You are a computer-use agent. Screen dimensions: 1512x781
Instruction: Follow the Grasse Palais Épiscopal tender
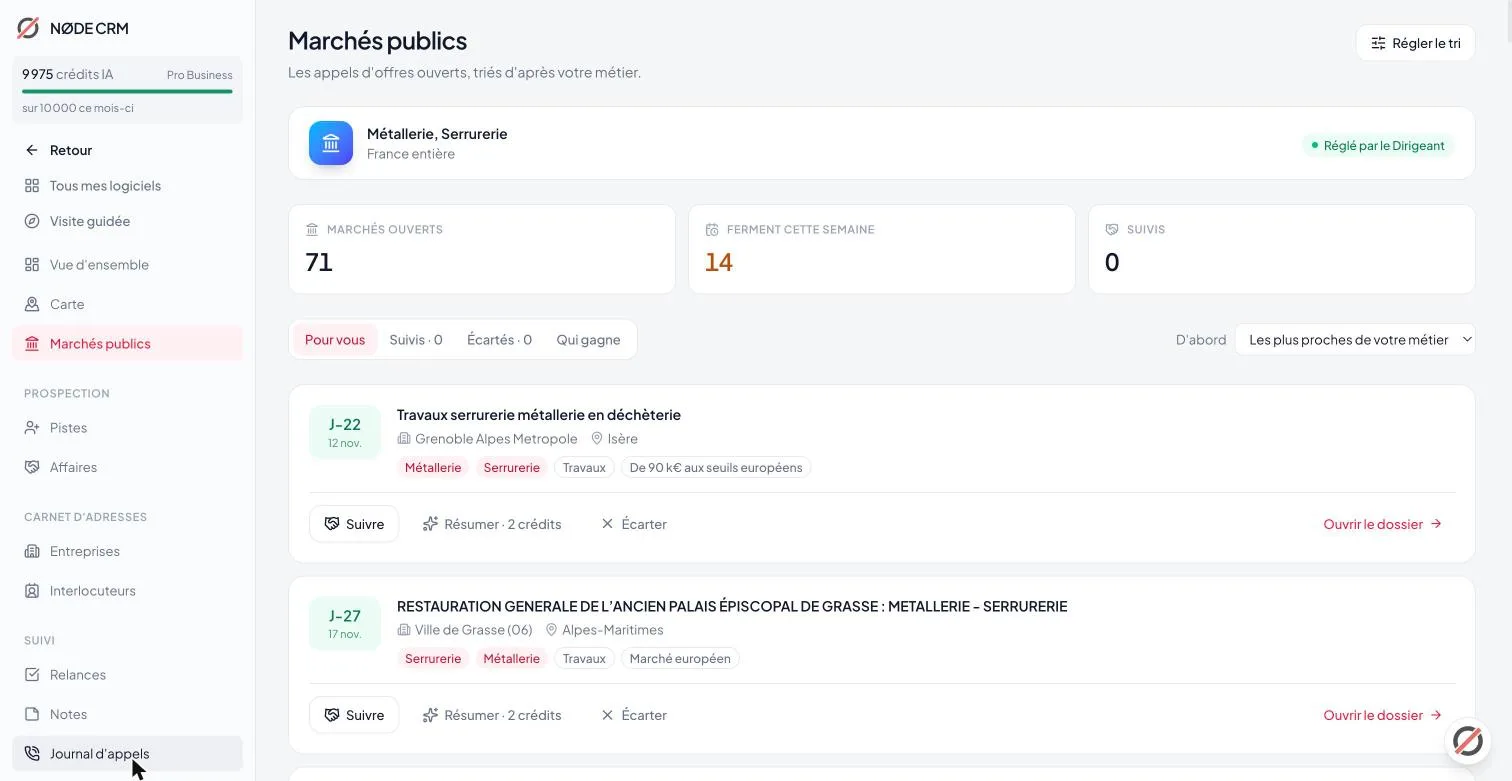pyautogui.click(x=354, y=715)
